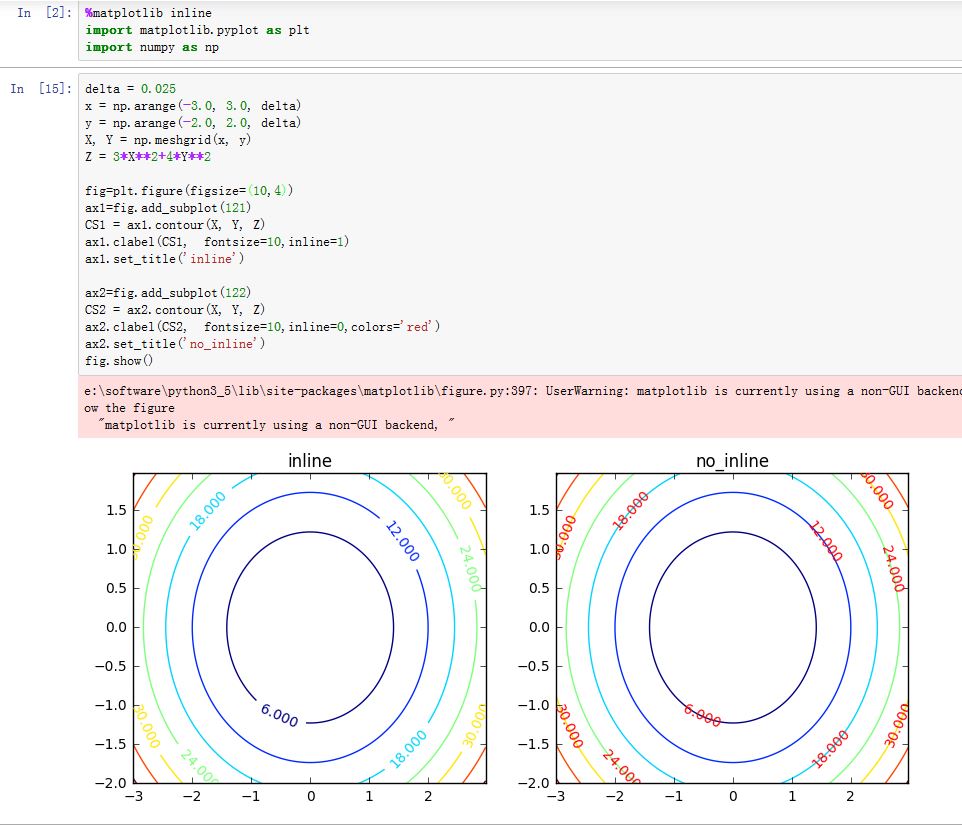The image size is (962, 825).
Task: Click the UserWarning line mentioning figure.py:397
Action: pos(523,391)
